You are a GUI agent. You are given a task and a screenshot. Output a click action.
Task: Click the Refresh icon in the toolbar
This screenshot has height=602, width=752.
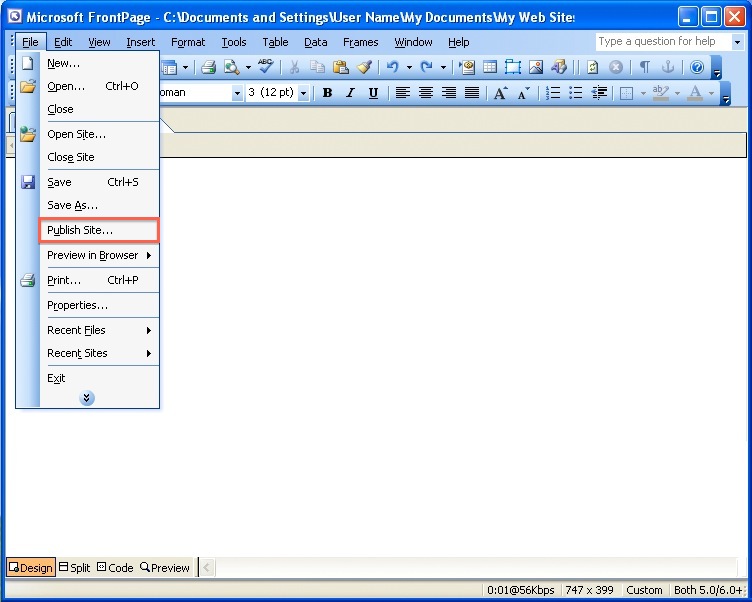pos(593,67)
